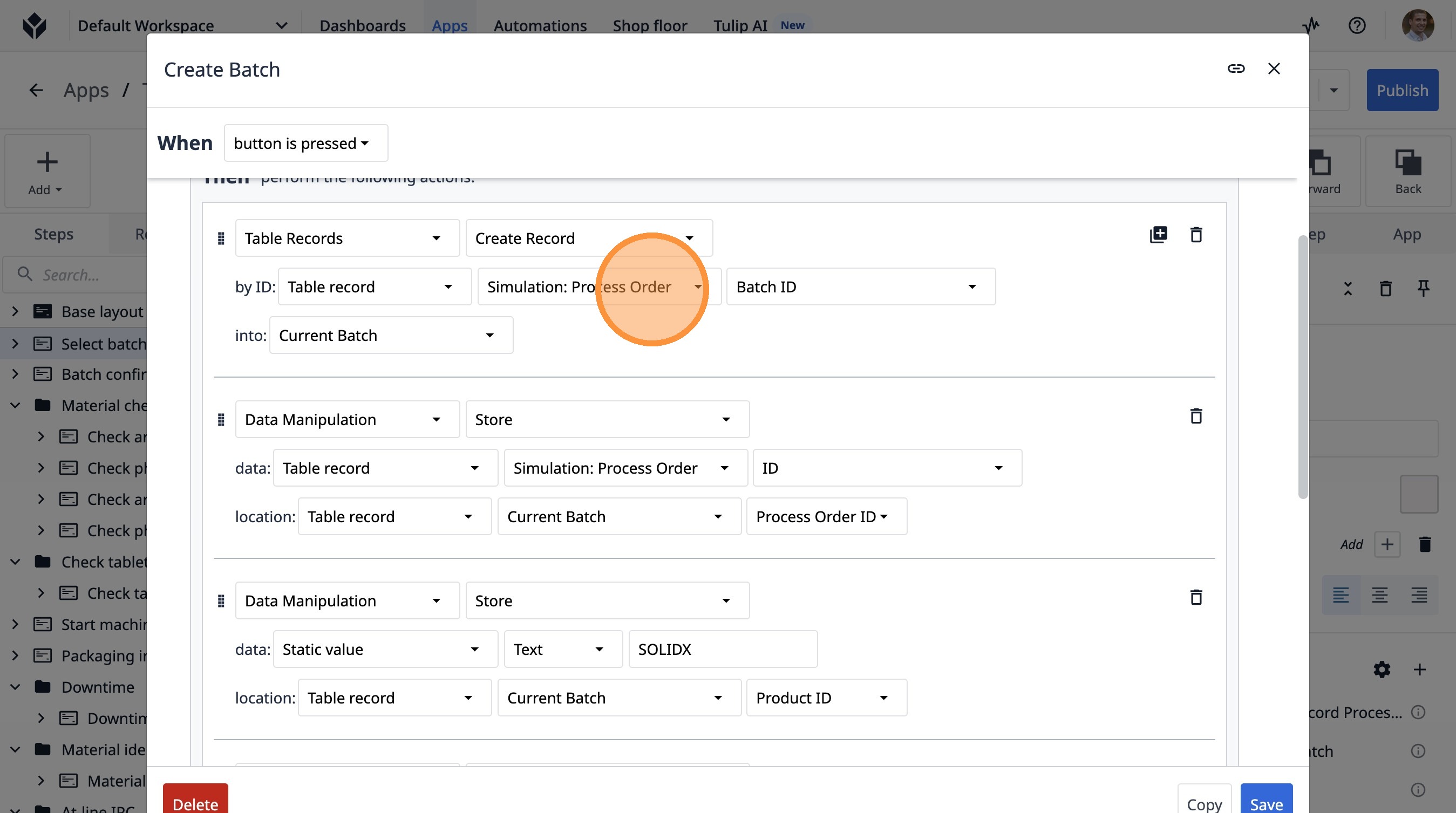Collapse the Downtime folder
Image resolution: width=1456 pixels, height=813 pixels.
pos(15,687)
